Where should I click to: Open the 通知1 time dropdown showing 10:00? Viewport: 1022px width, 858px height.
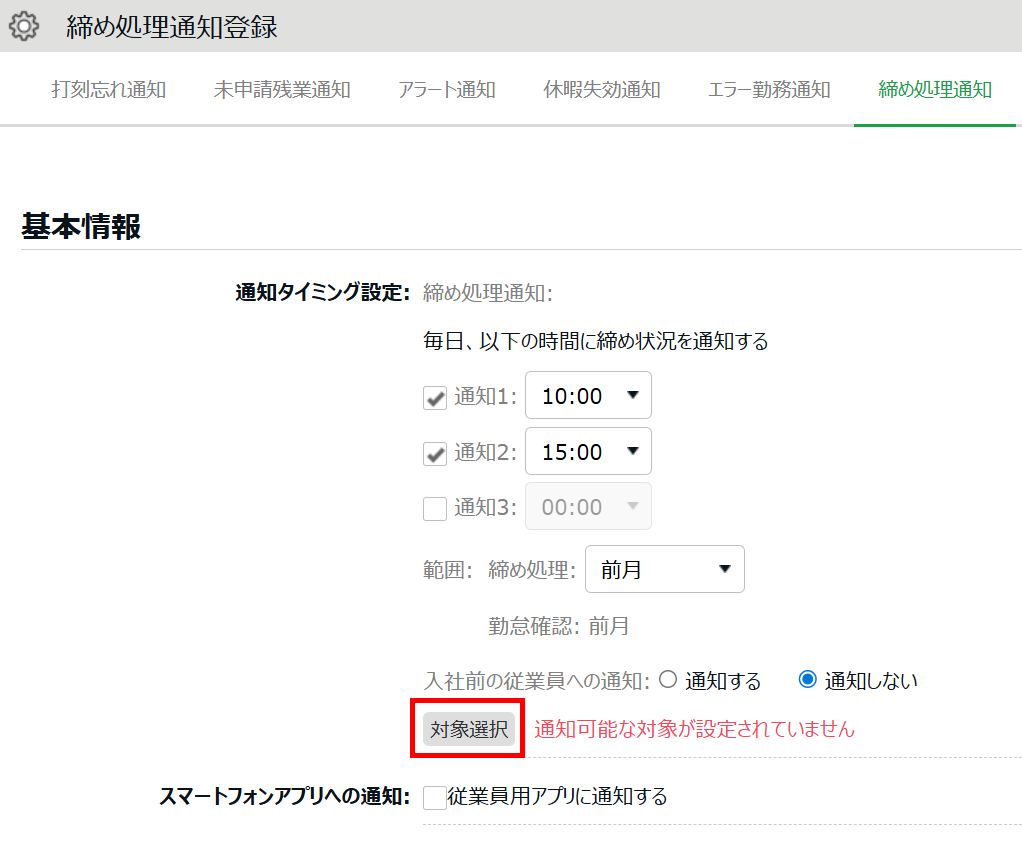tap(588, 395)
